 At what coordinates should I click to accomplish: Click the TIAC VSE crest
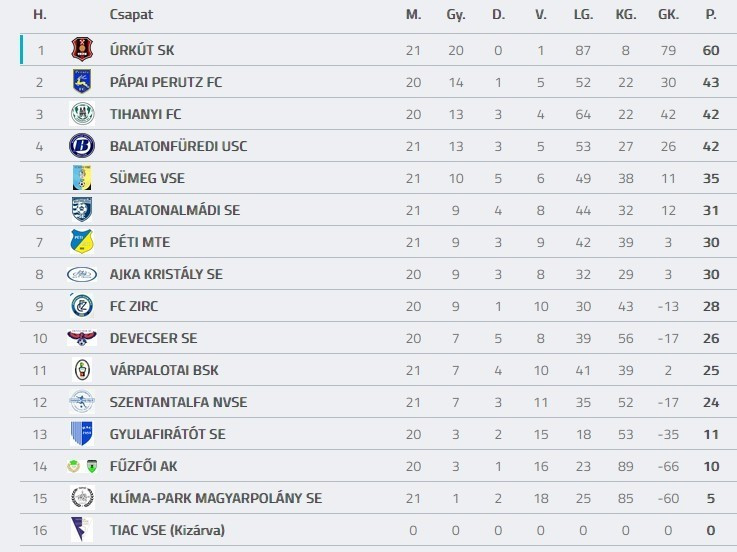[x=81, y=530]
